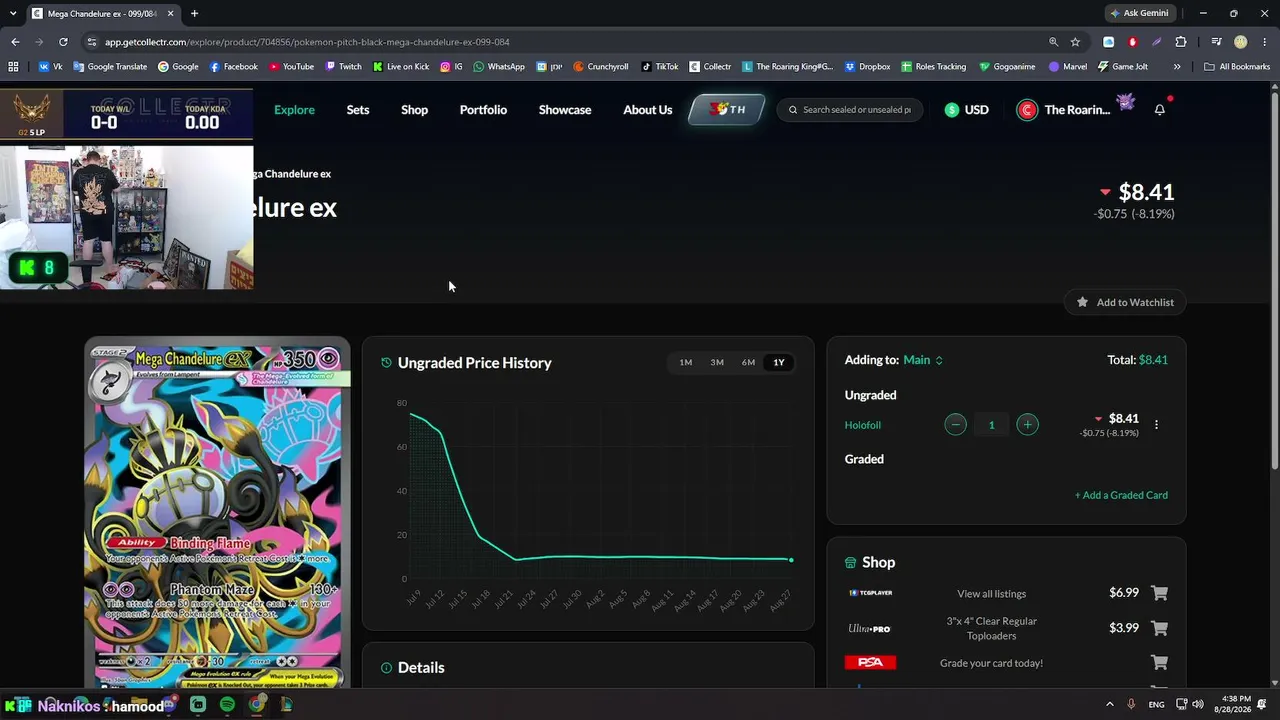Viewport: 1280px width, 720px height.
Task: Select the 1Y price history range
Action: click(779, 363)
